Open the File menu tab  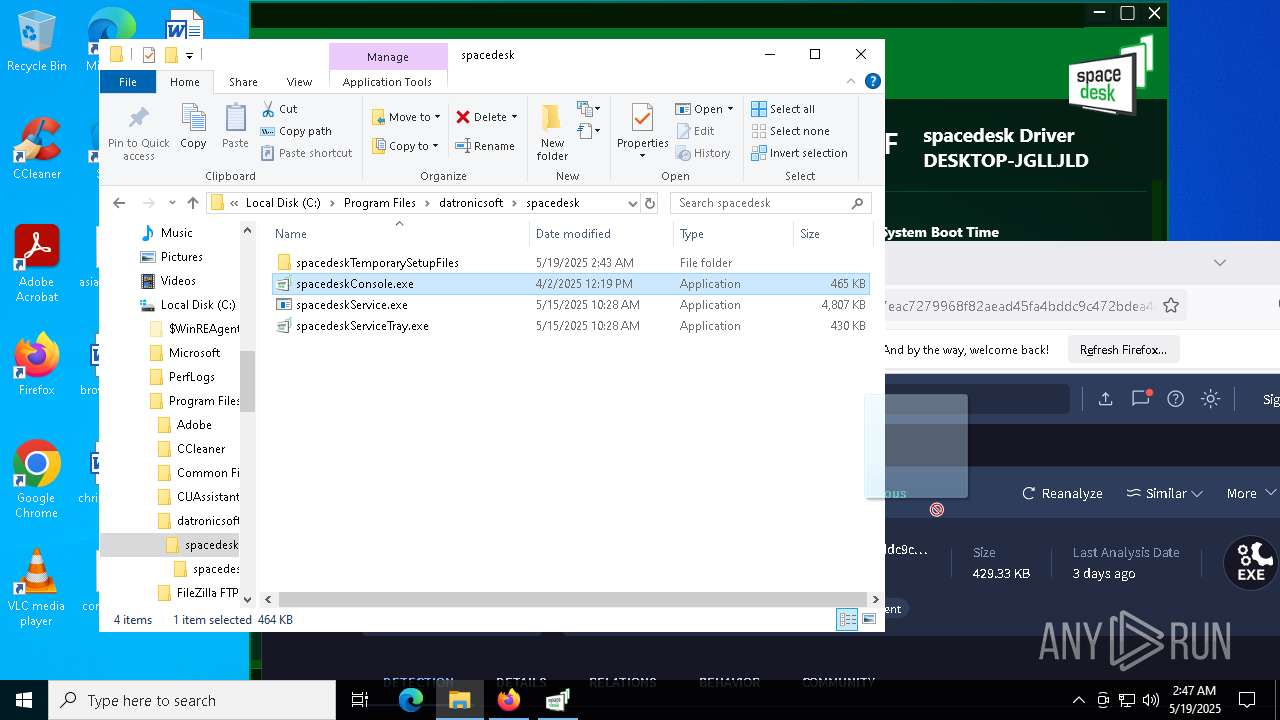(x=128, y=82)
